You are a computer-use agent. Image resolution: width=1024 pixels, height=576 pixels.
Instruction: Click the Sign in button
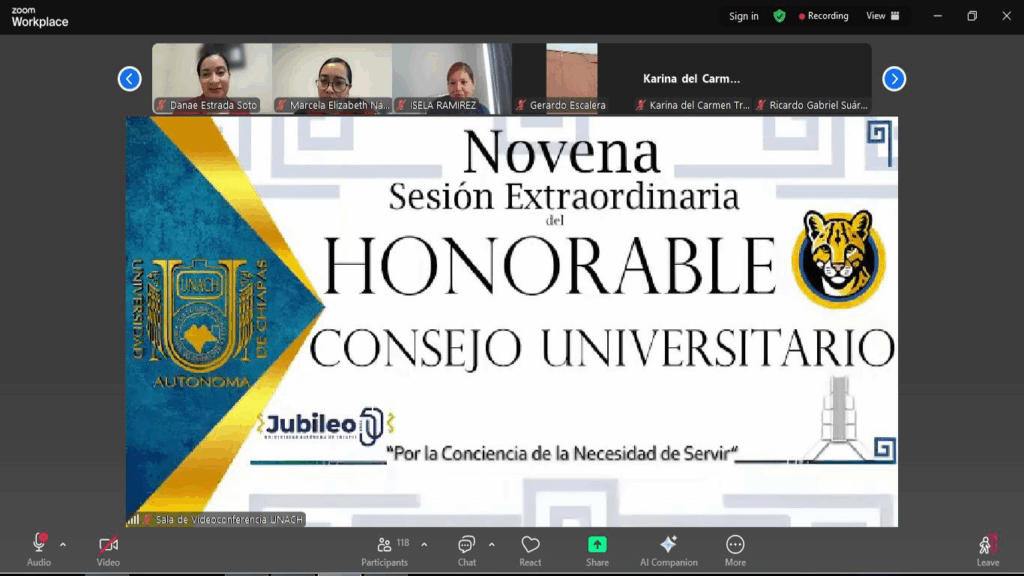[743, 16]
